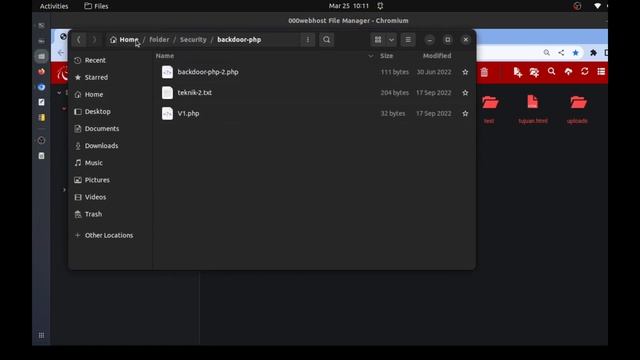Click new folder icon in 000webhost toolbar

point(534,72)
